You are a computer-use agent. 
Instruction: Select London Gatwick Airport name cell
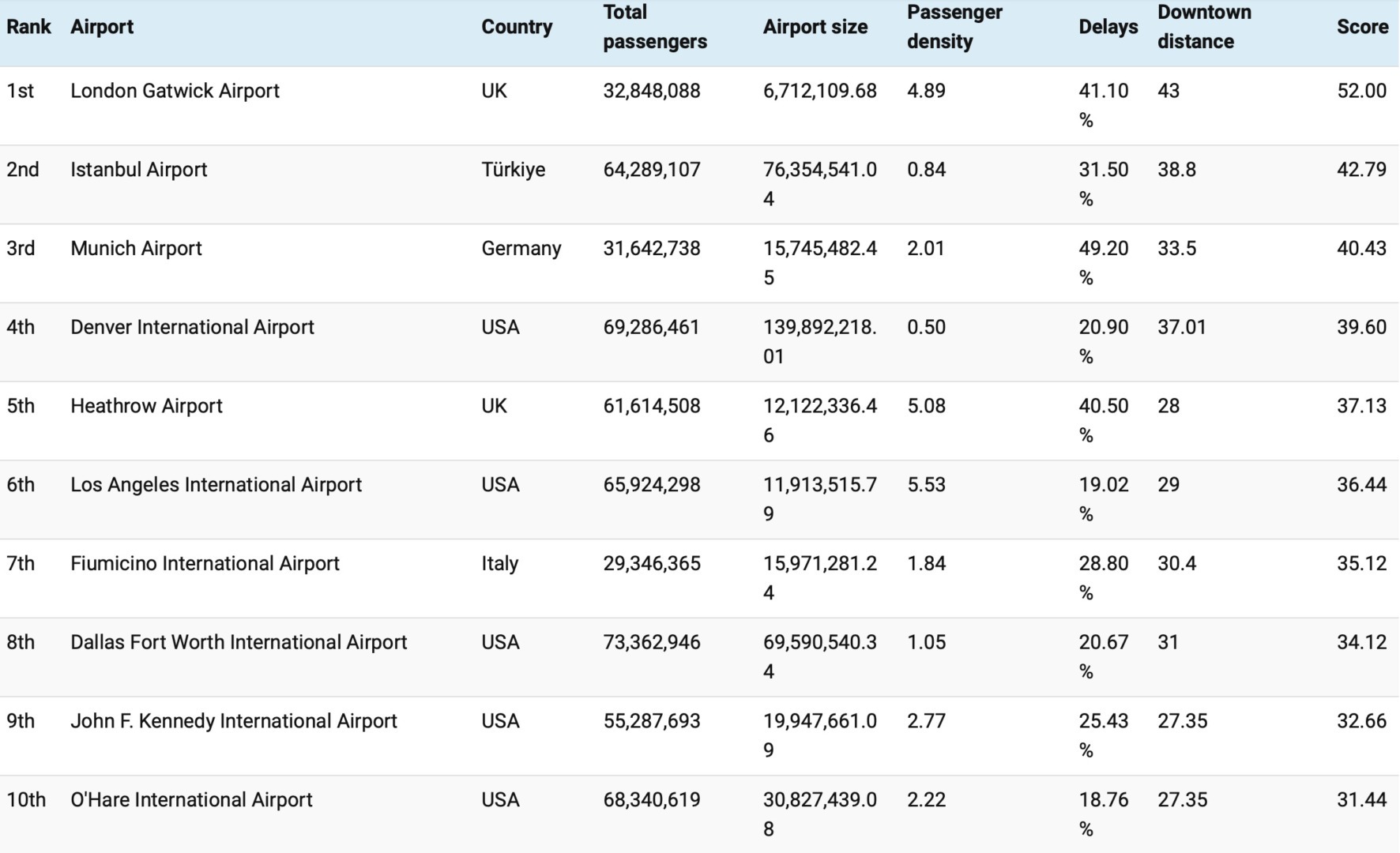175,91
